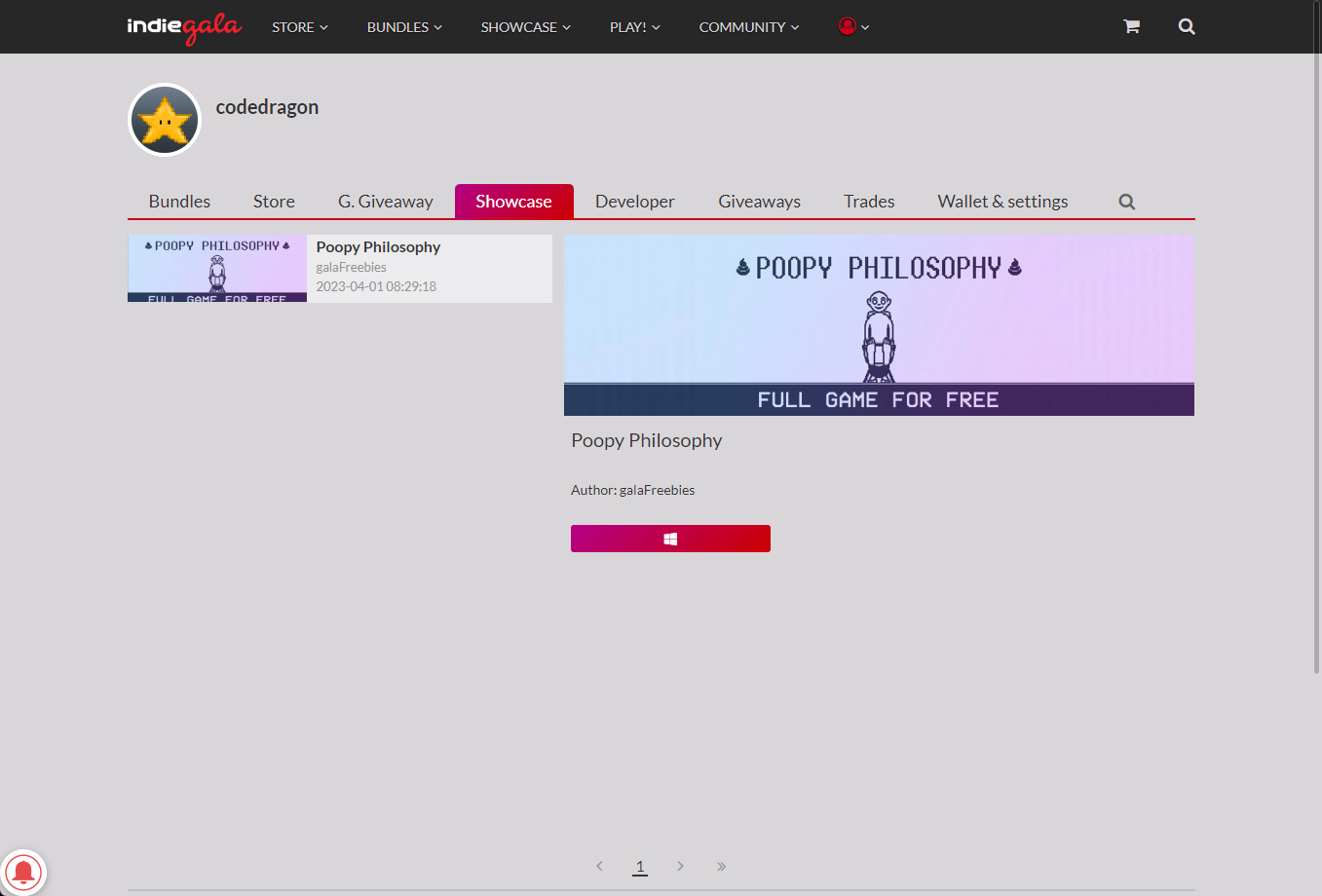Select page 1 in pagination
The width and height of the screenshot is (1322, 896).
(x=640, y=866)
